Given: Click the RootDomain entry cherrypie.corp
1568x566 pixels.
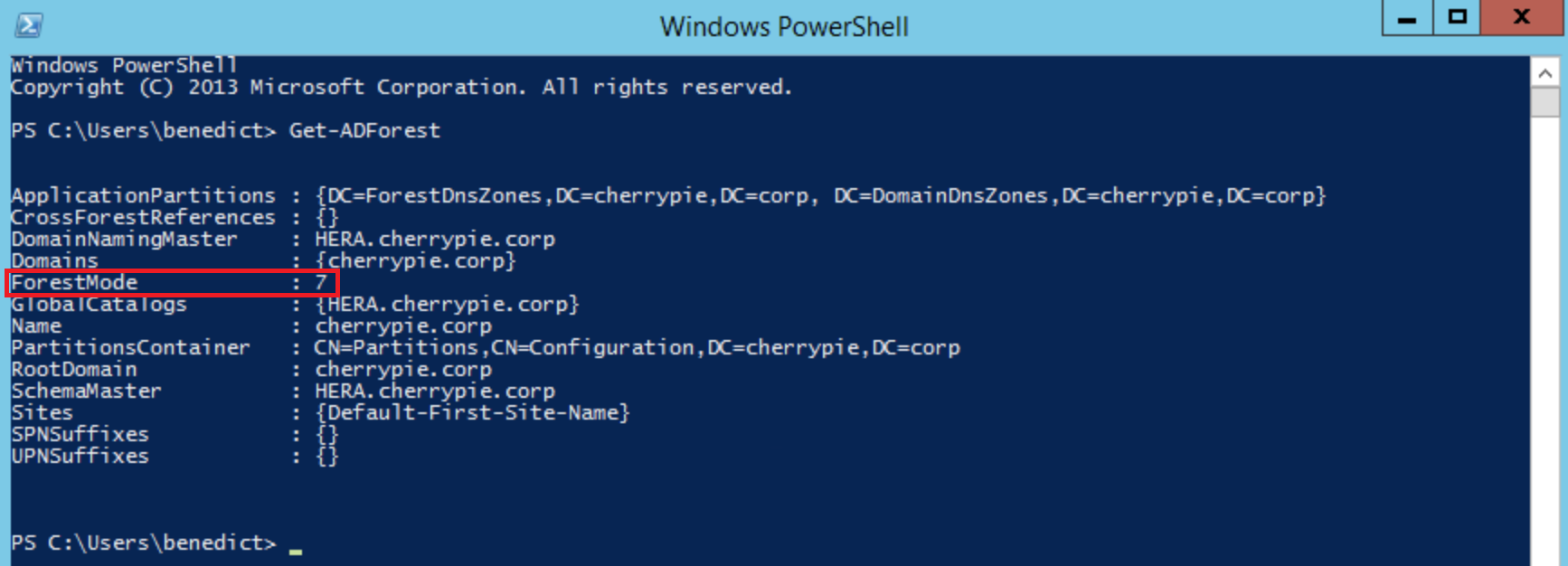Looking at the screenshot, I should pyautogui.click(x=403, y=369).
